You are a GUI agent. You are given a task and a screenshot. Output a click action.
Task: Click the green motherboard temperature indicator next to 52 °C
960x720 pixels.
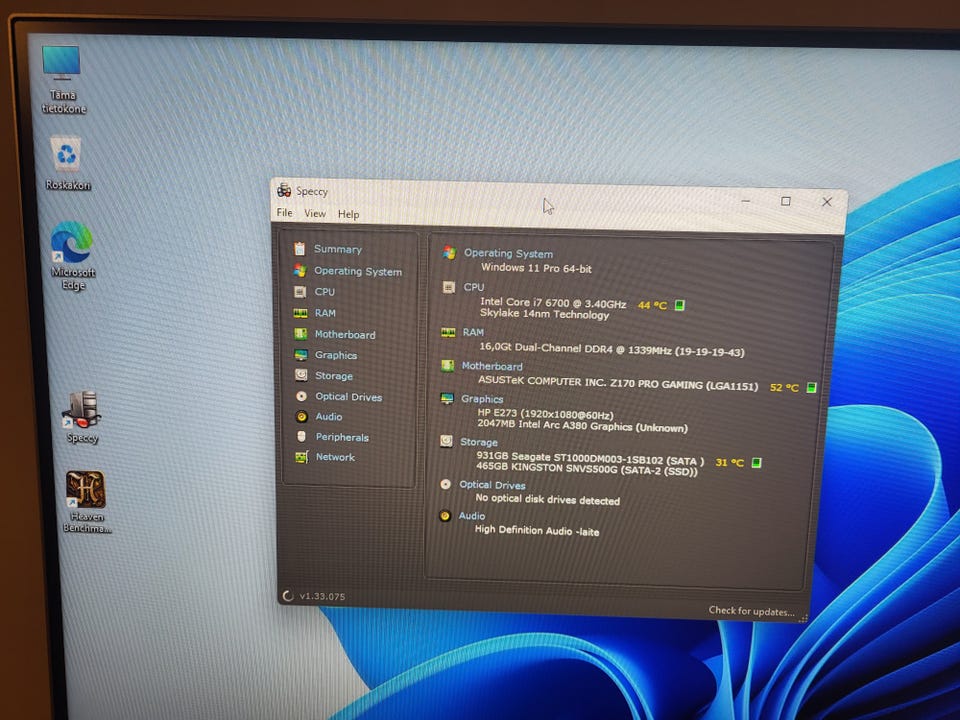click(x=811, y=388)
